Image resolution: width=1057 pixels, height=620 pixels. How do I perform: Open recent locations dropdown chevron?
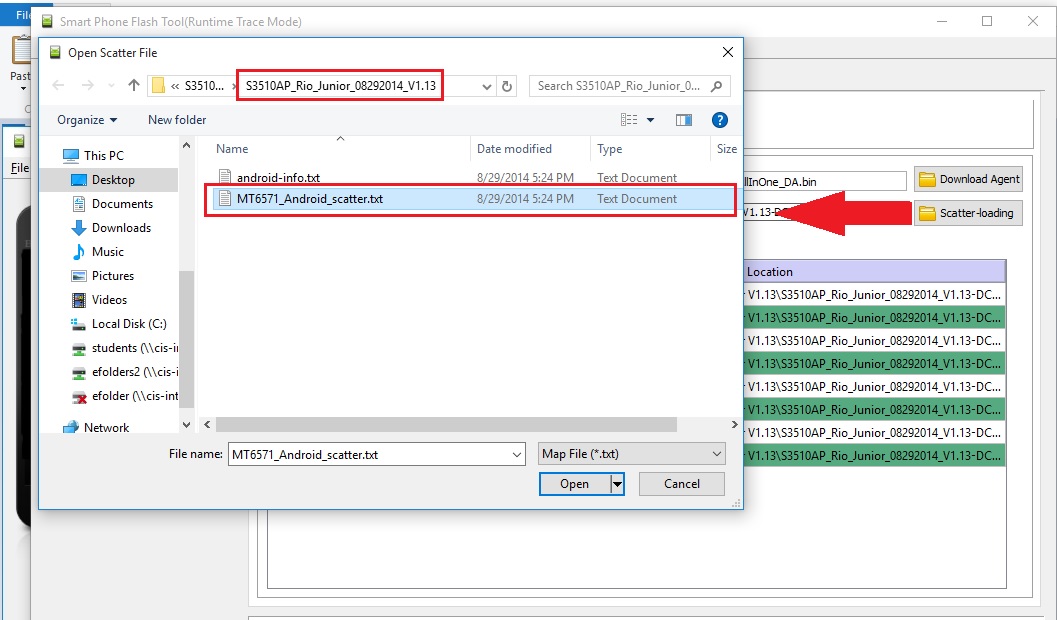[111, 86]
